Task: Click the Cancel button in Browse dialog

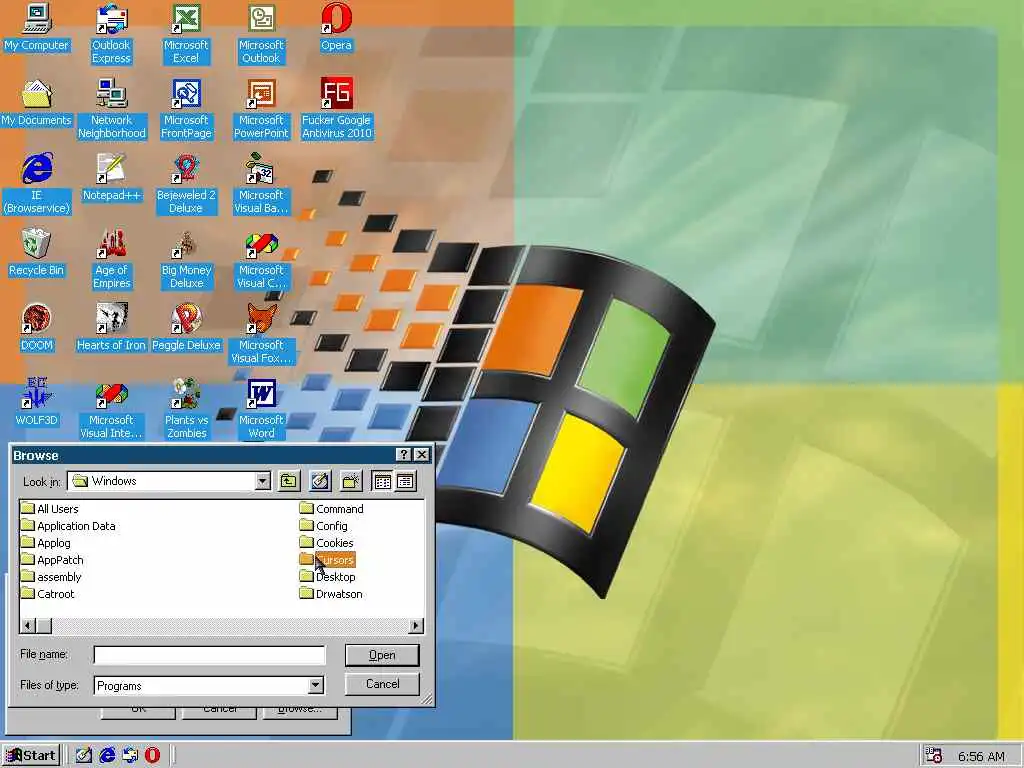Action: click(x=382, y=684)
